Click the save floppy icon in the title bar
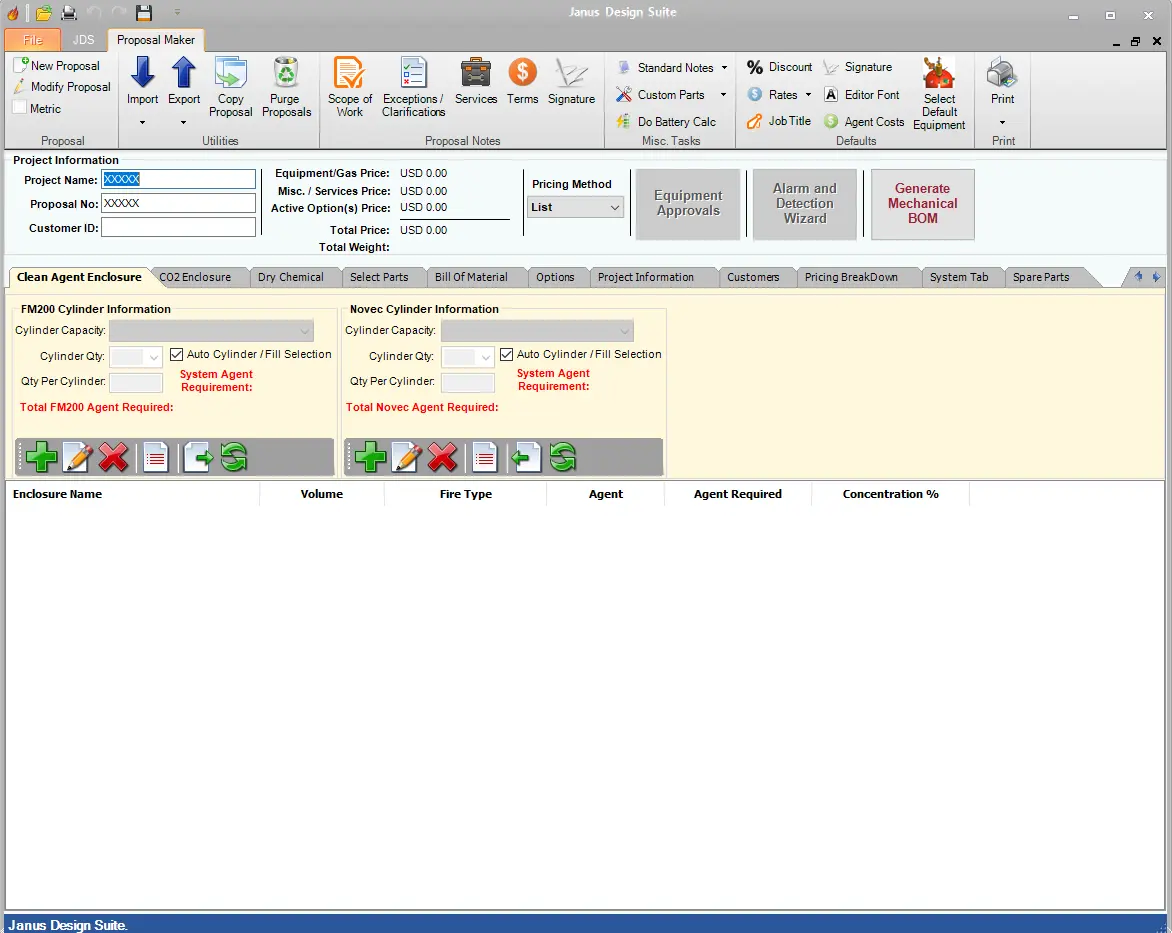 pos(144,13)
